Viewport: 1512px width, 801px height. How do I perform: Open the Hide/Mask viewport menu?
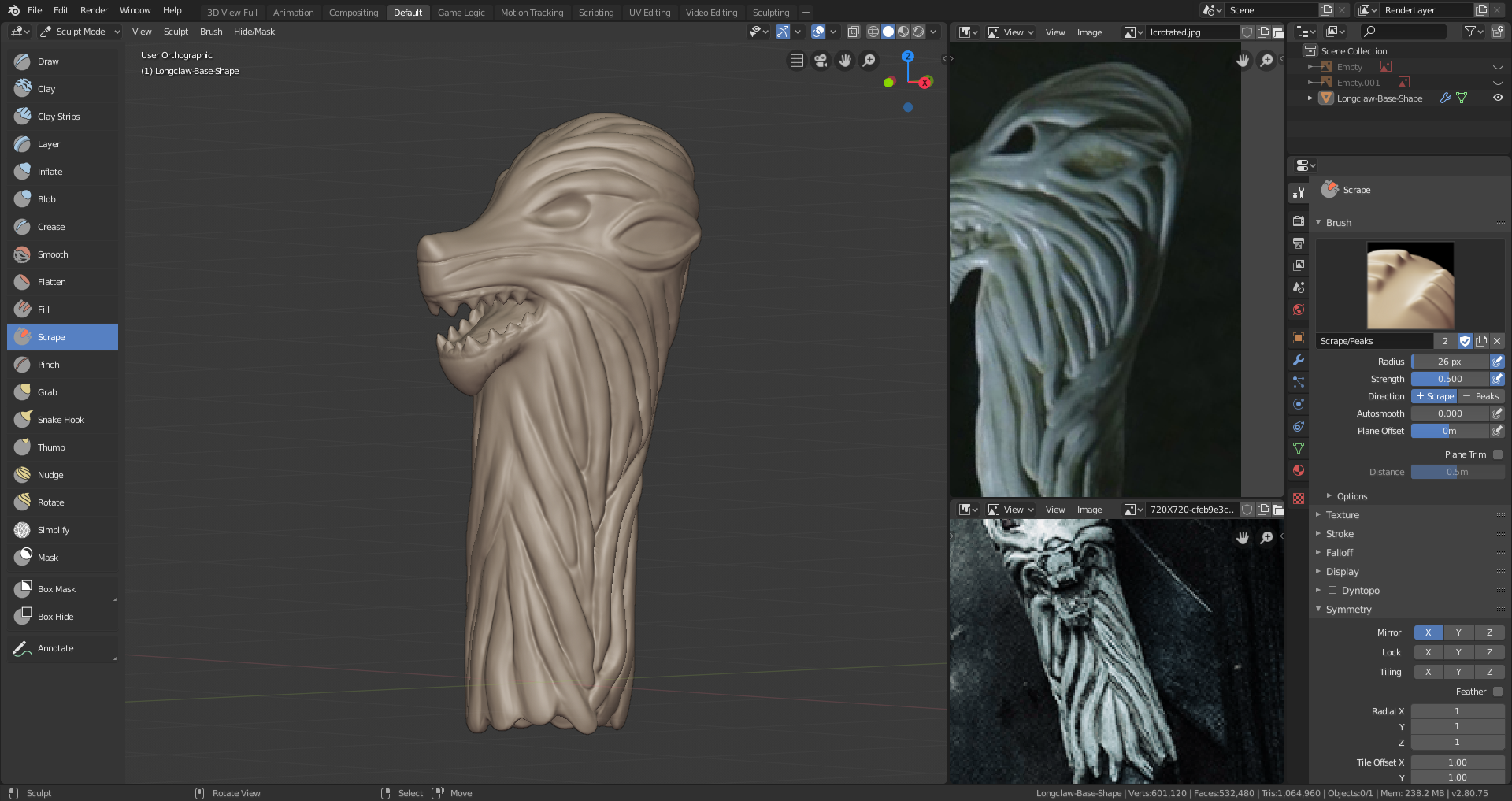point(254,32)
